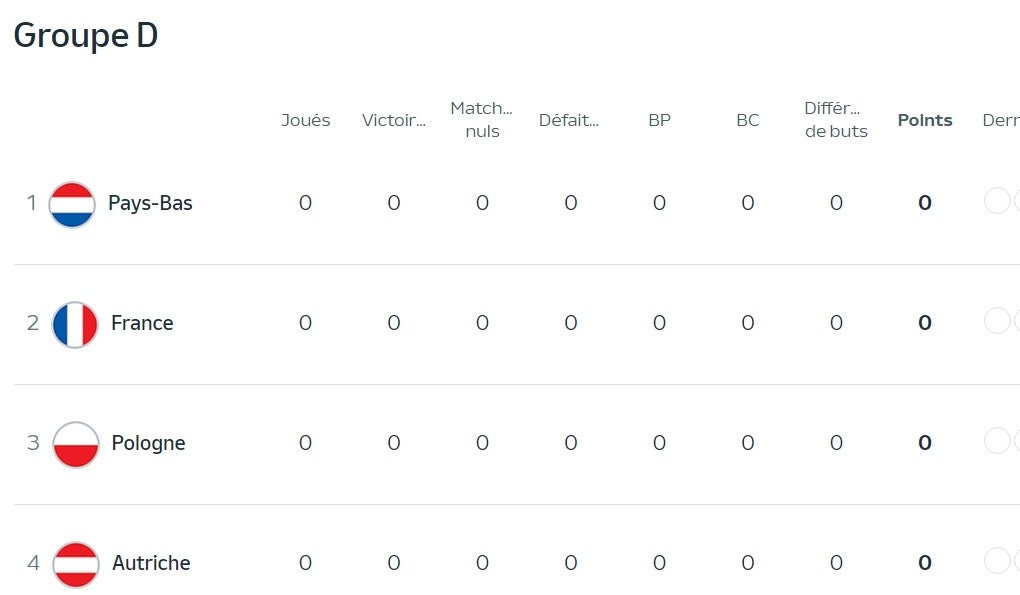Click the Groupe D heading
1020x595 pixels.
pyautogui.click(x=86, y=35)
